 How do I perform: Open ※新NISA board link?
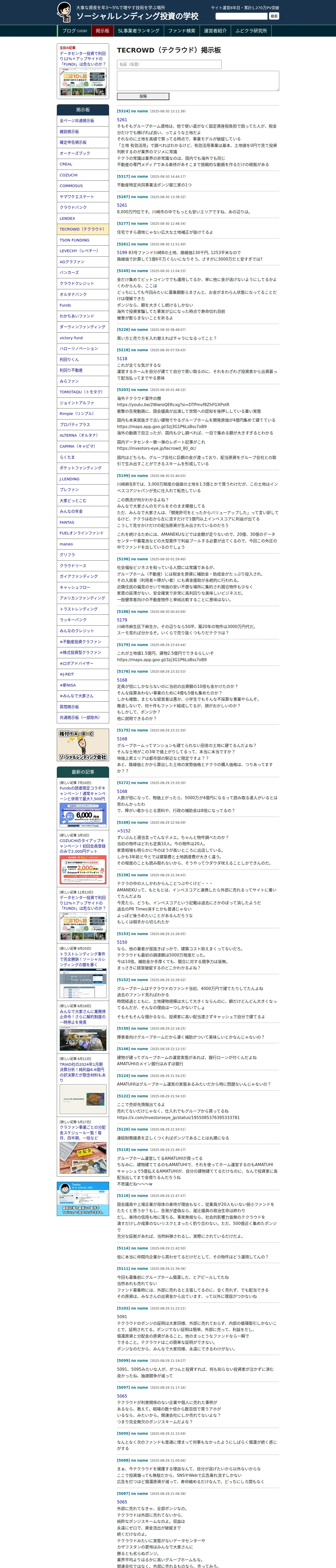point(83,685)
